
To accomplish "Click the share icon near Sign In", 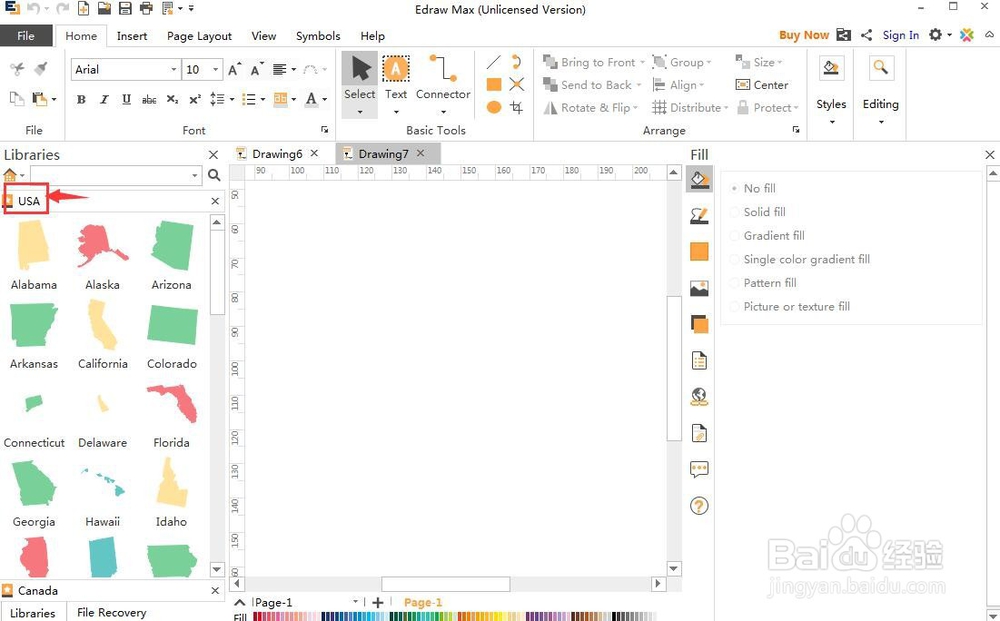I will coord(866,35).
